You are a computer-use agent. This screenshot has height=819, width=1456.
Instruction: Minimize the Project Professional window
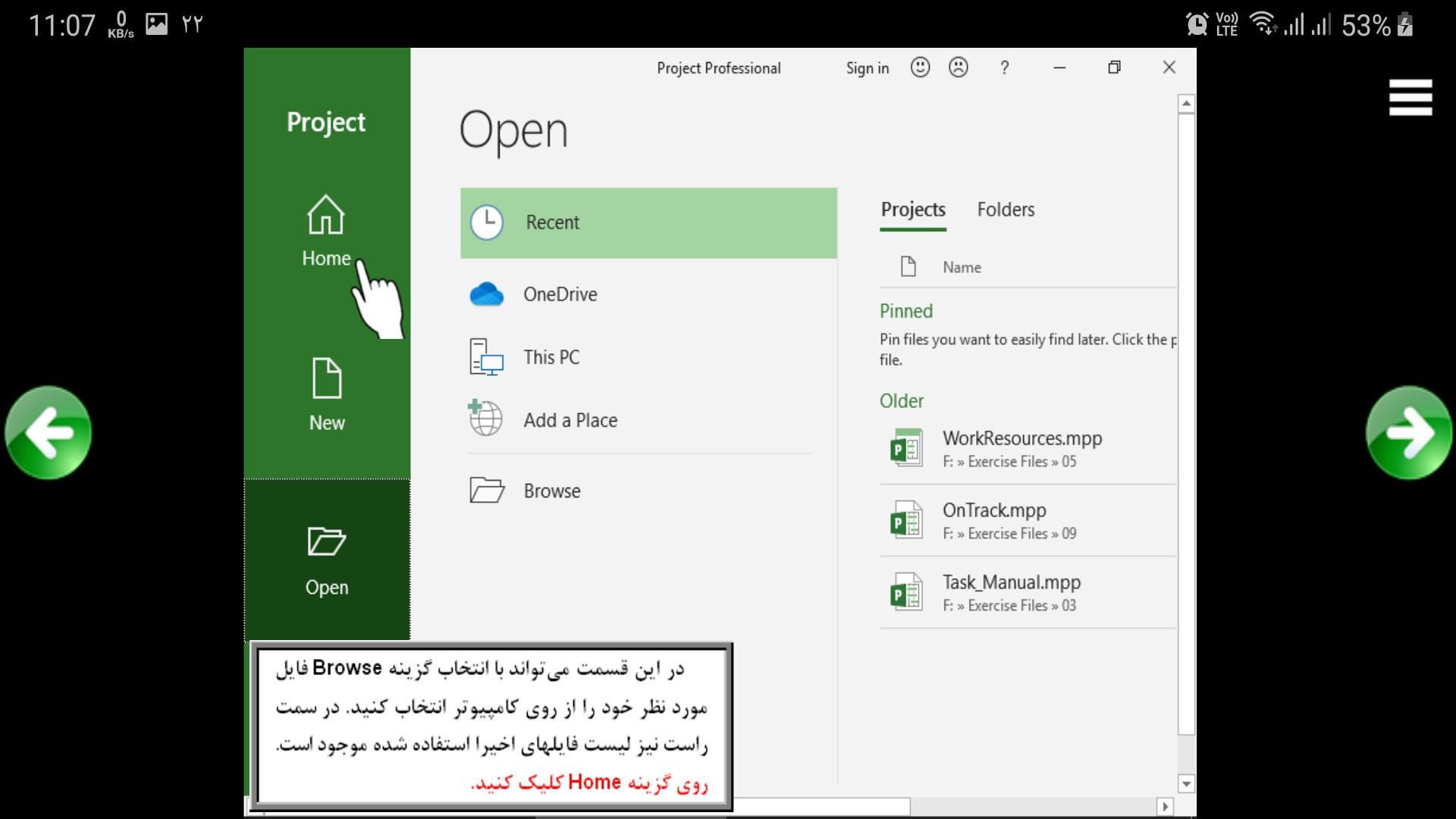[x=1059, y=67]
